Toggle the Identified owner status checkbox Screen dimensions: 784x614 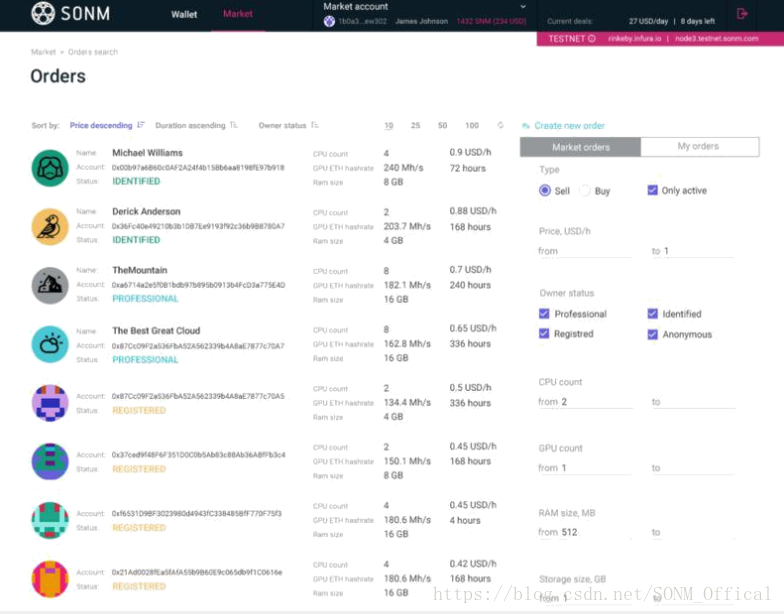pos(652,314)
